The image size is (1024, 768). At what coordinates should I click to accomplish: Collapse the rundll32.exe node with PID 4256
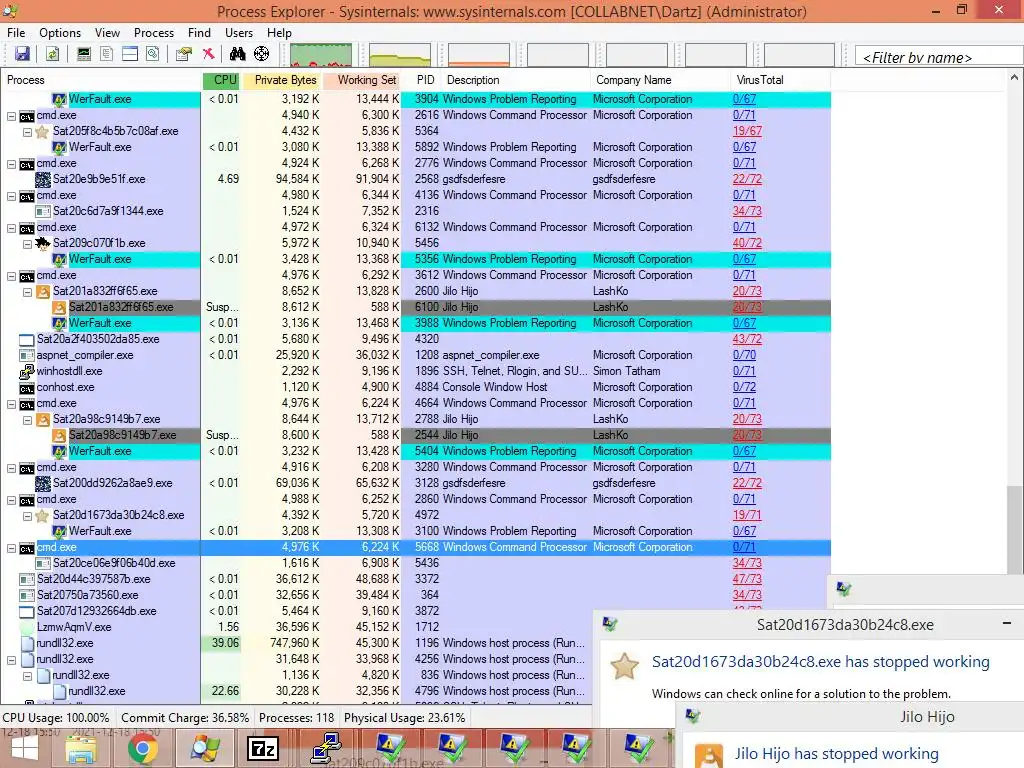(x=11, y=660)
